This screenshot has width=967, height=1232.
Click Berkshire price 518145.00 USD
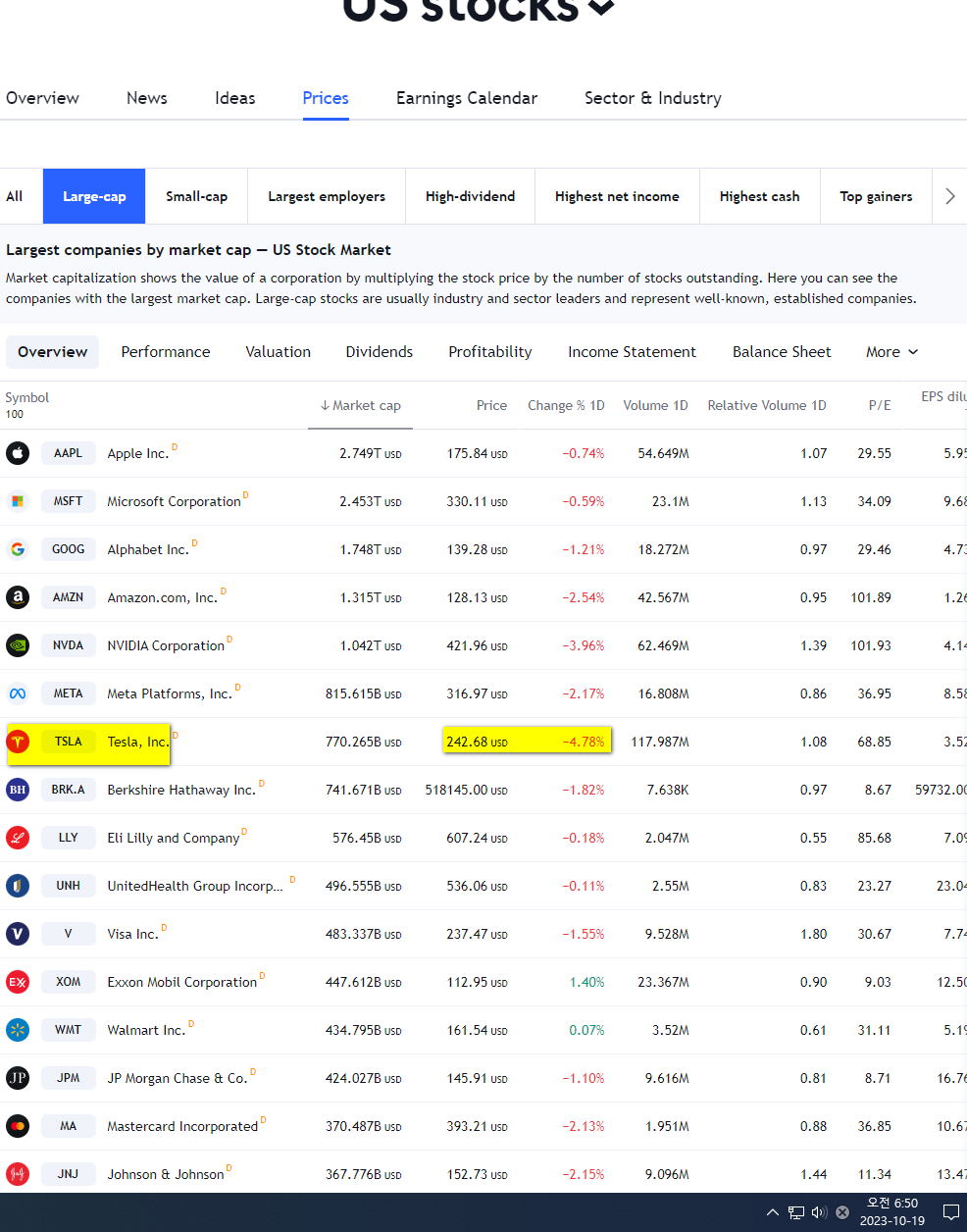point(466,790)
